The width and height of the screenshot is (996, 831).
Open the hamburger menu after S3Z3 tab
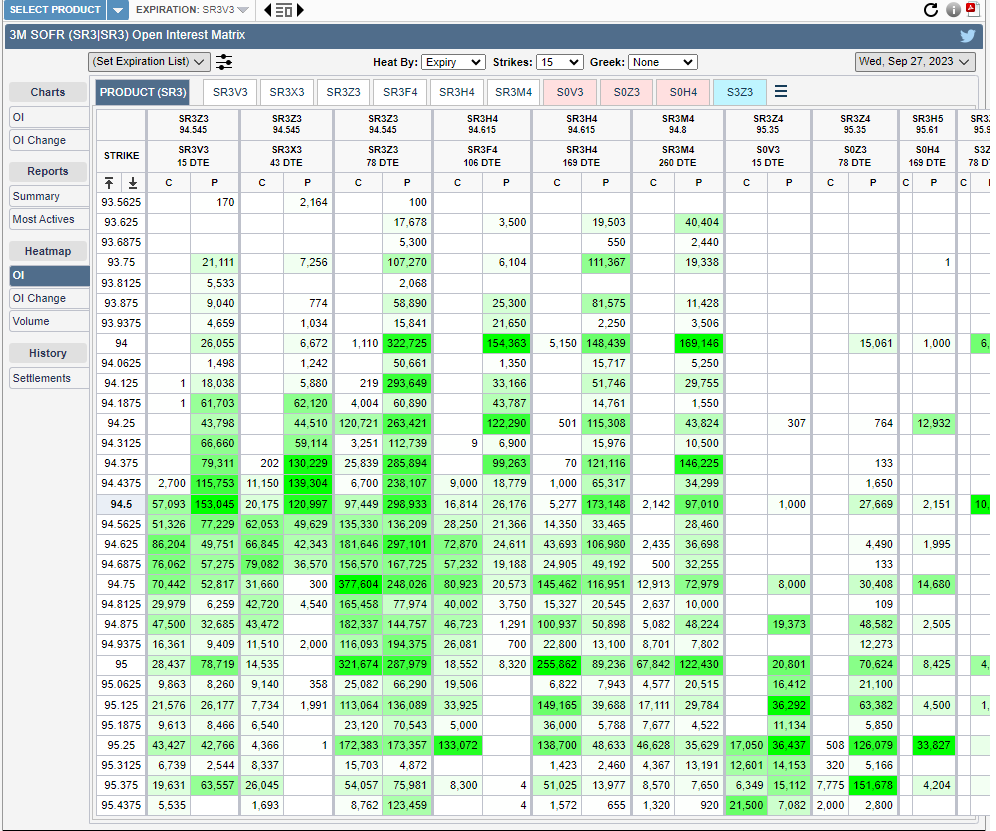coord(781,92)
